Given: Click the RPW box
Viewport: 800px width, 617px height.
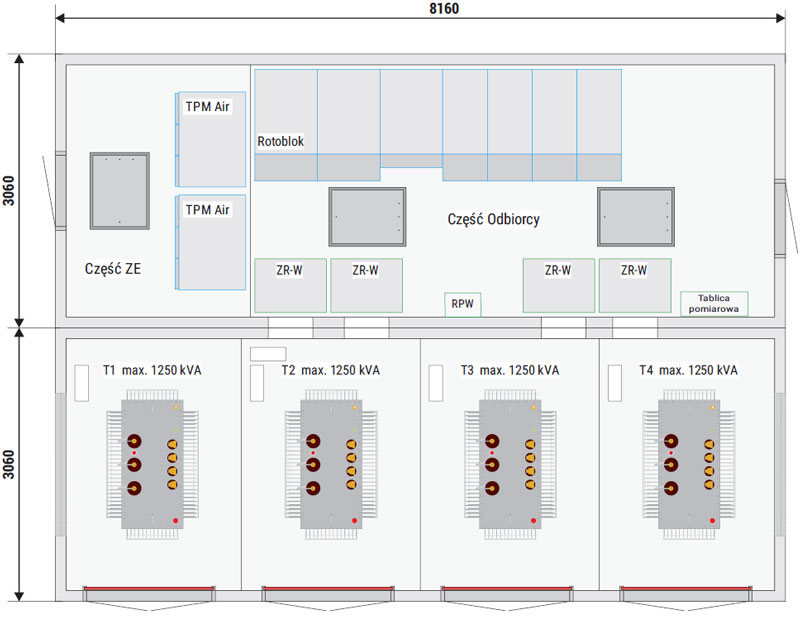Looking at the screenshot, I should tap(462, 305).
